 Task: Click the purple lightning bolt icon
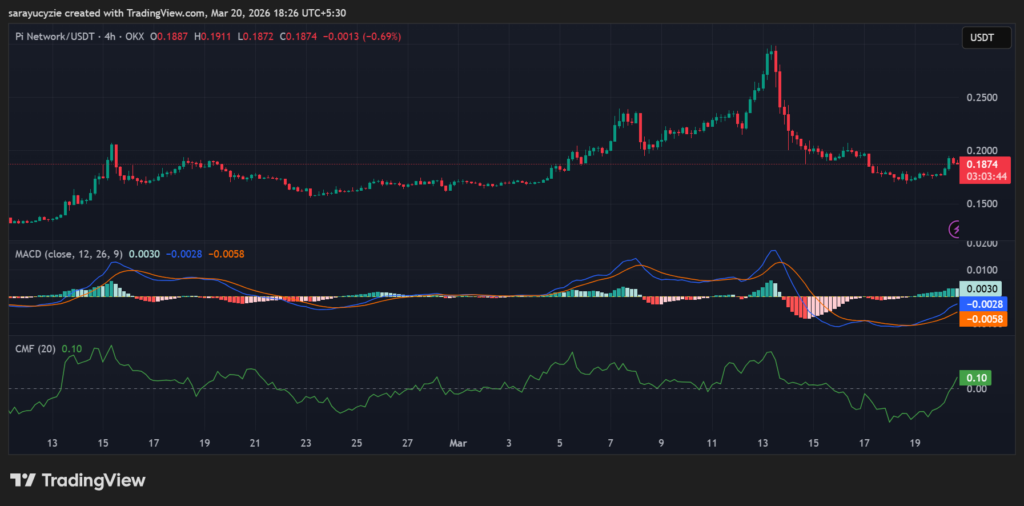pyautogui.click(x=954, y=229)
